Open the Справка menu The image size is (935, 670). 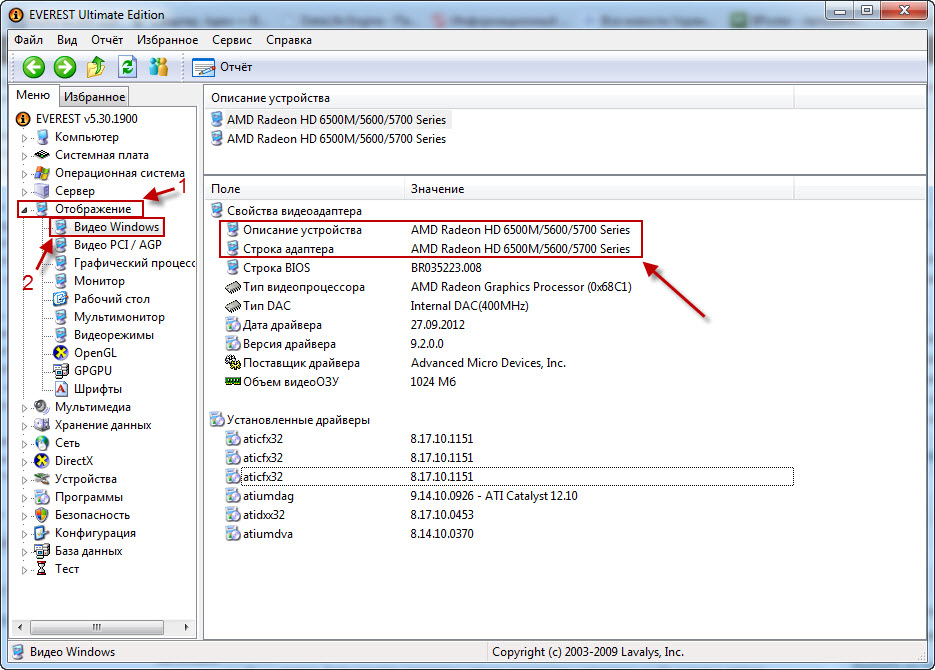coord(289,40)
